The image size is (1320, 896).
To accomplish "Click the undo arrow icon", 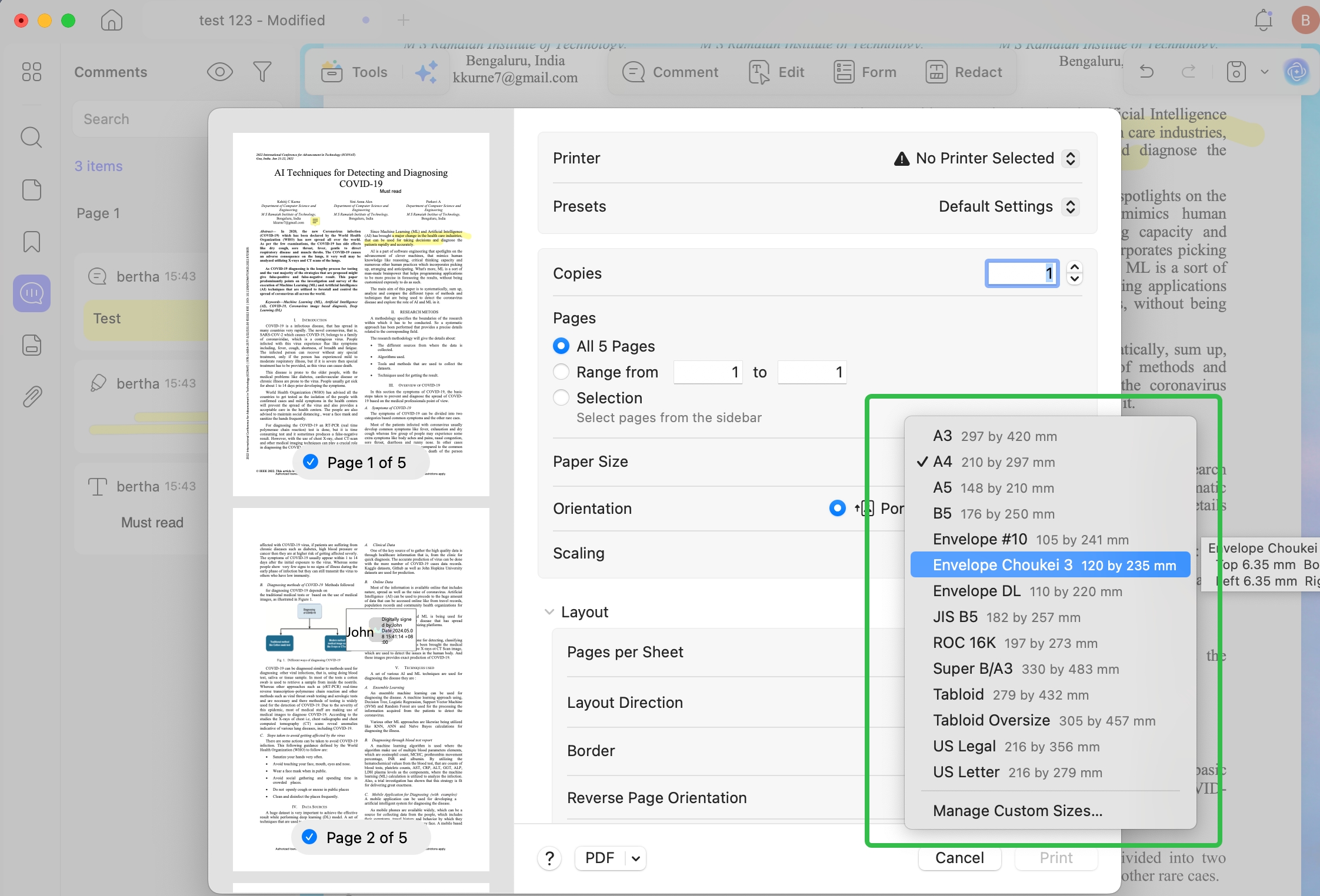I will (x=1146, y=72).
